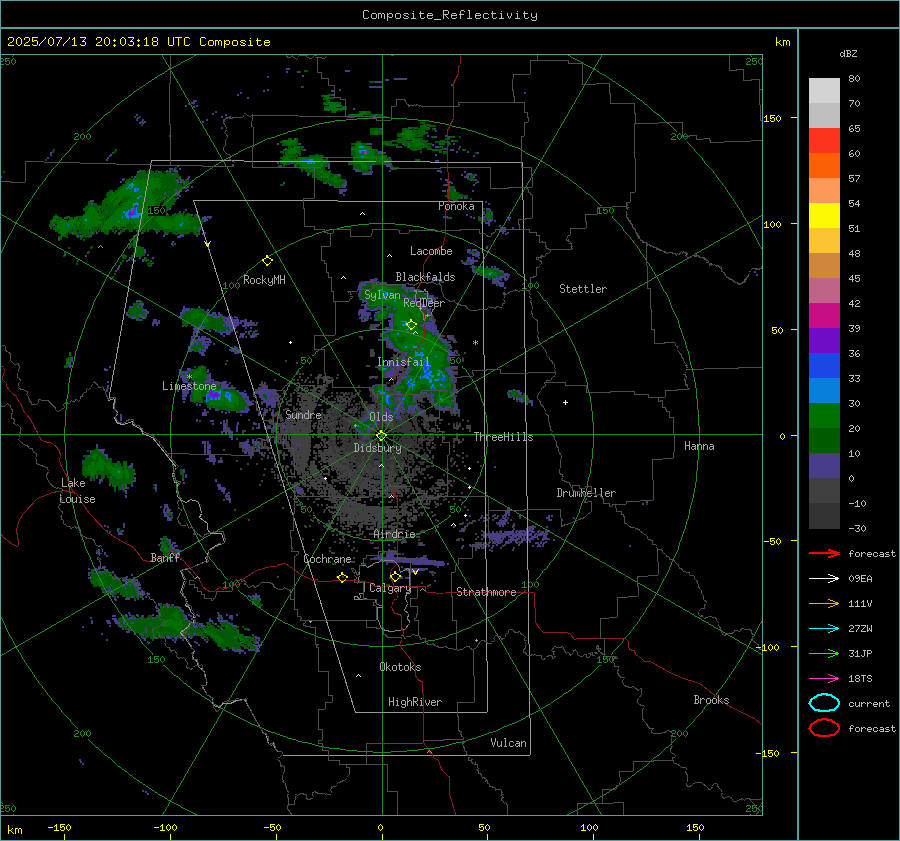The image size is (900, 841).
Task: Click the Cochrane town label
Action: tap(327, 559)
